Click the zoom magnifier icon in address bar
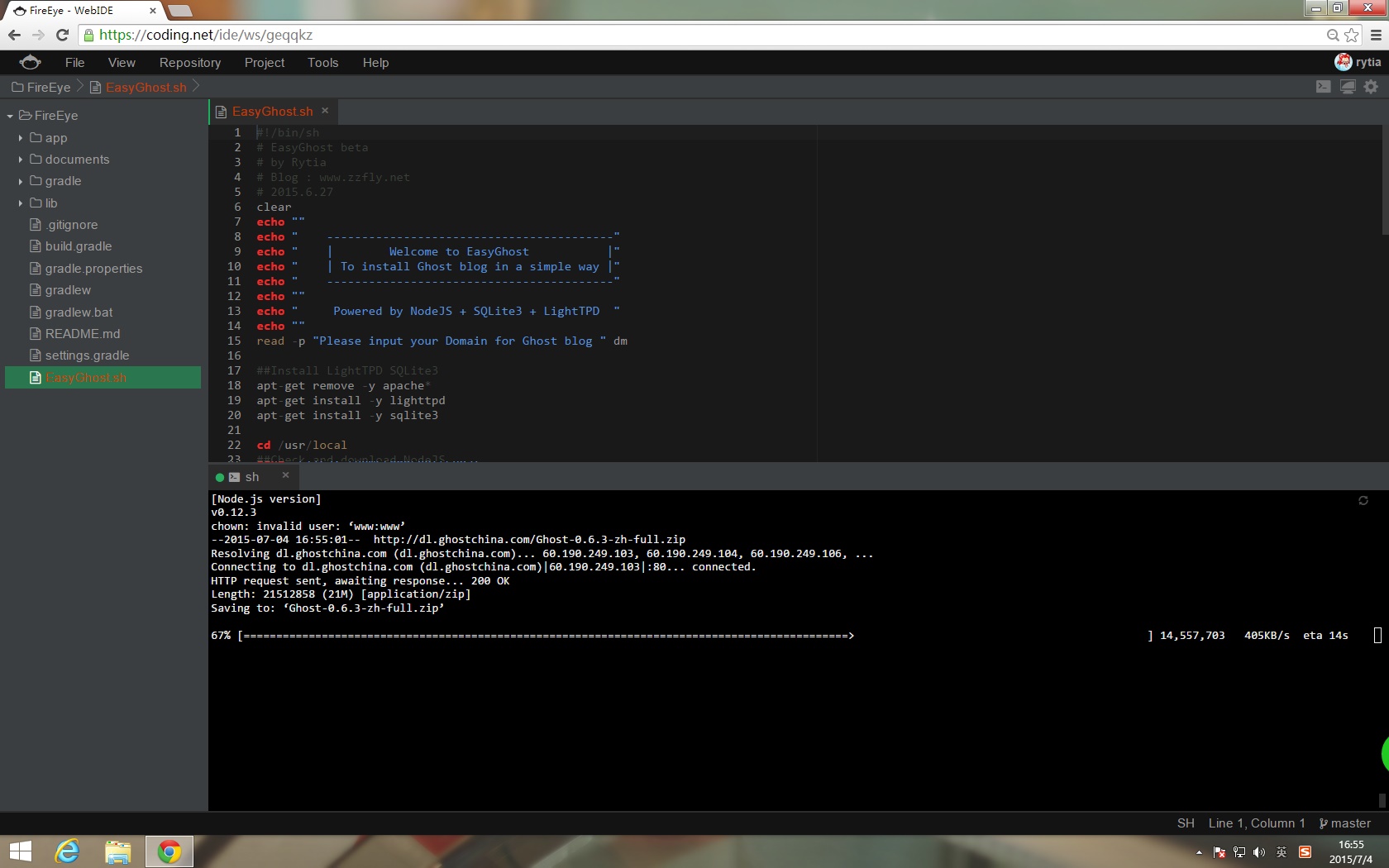 pos(1333,35)
